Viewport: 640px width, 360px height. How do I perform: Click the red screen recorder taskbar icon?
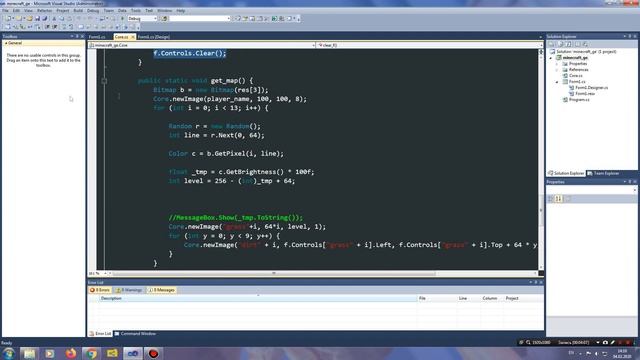(153, 353)
